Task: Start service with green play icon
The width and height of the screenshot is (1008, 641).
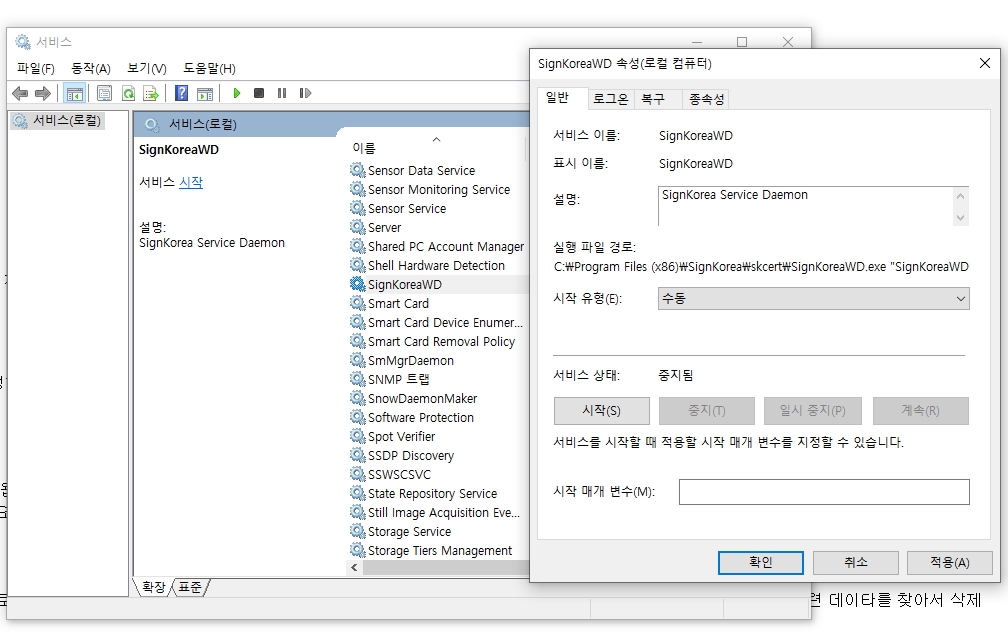Action: tap(237, 93)
